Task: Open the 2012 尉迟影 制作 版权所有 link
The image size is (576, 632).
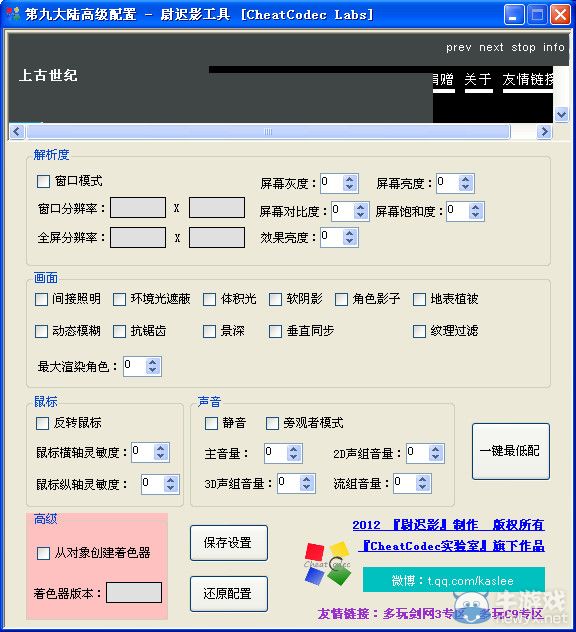Action: point(448,525)
